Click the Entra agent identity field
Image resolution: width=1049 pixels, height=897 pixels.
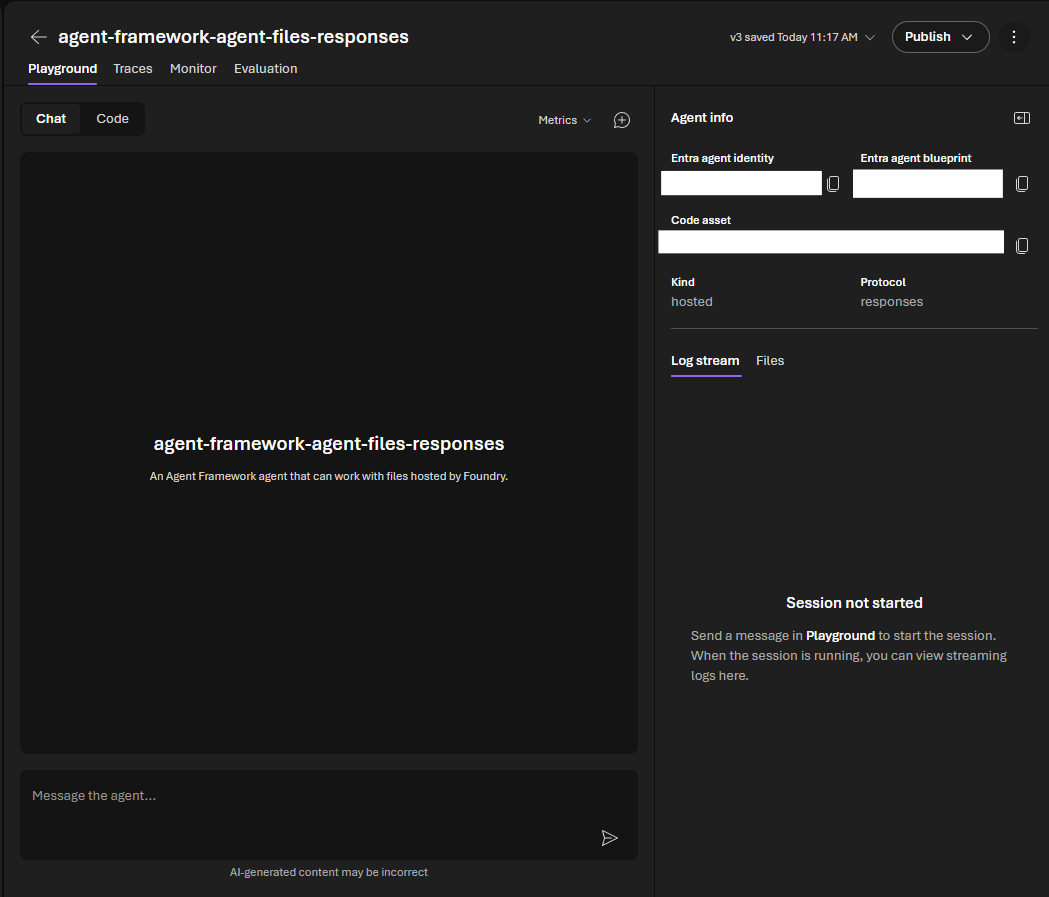741,183
